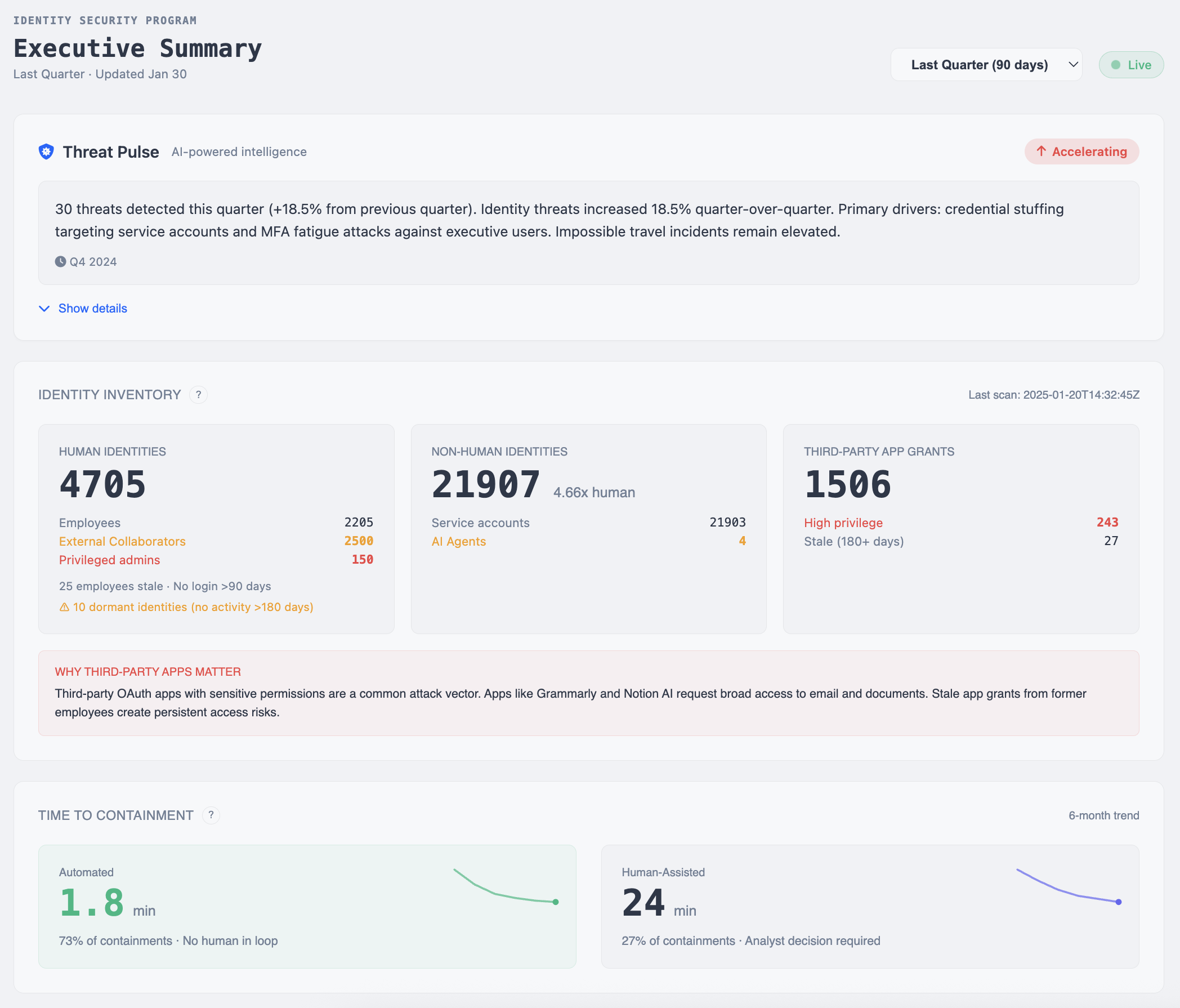Image resolution: width=1180 pixels, height=1008 pixels.
Task: Toggle the Live status indicator
Action: 1131,64
